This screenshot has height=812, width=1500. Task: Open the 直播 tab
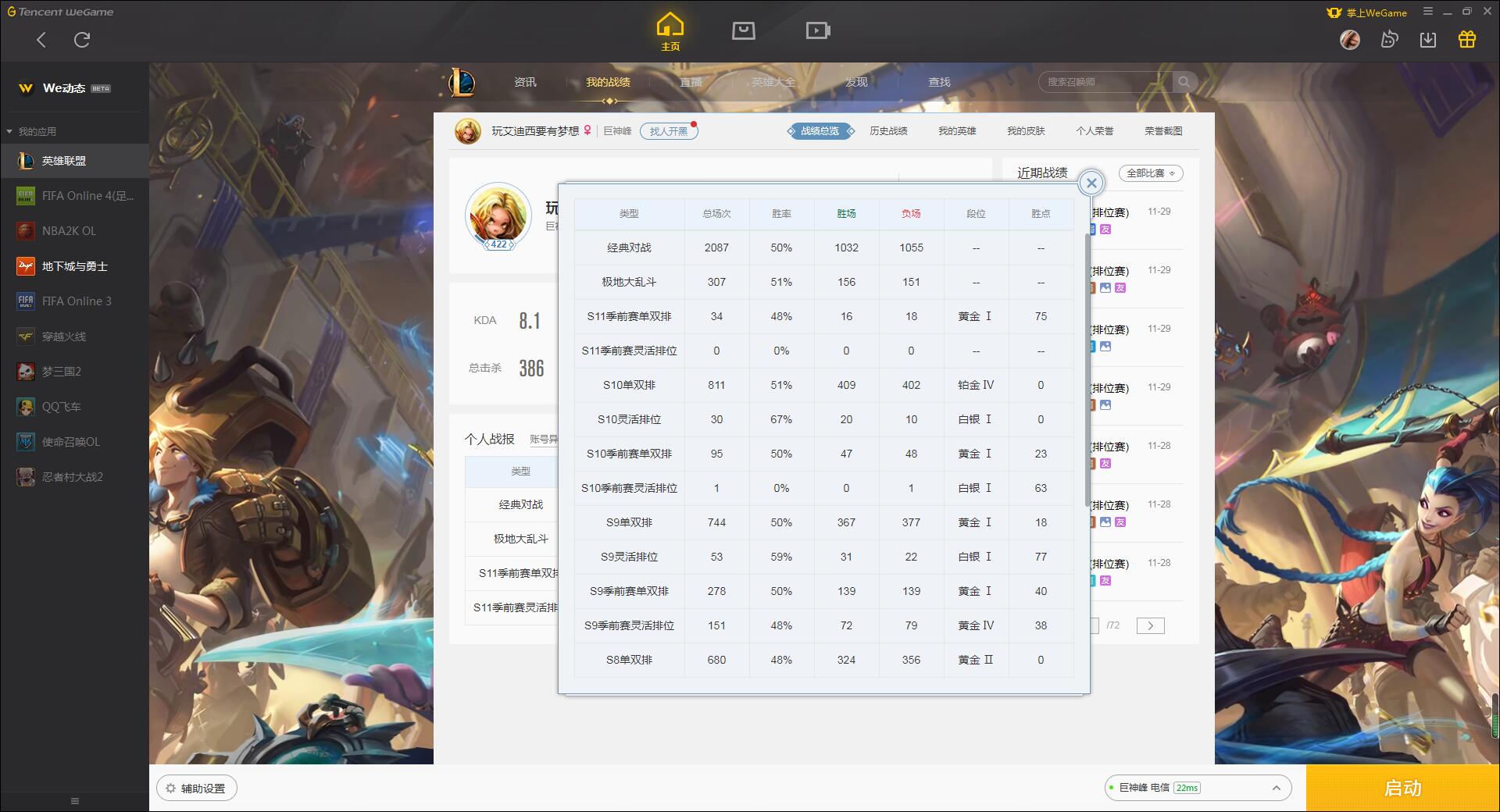(x=691, y=82)
